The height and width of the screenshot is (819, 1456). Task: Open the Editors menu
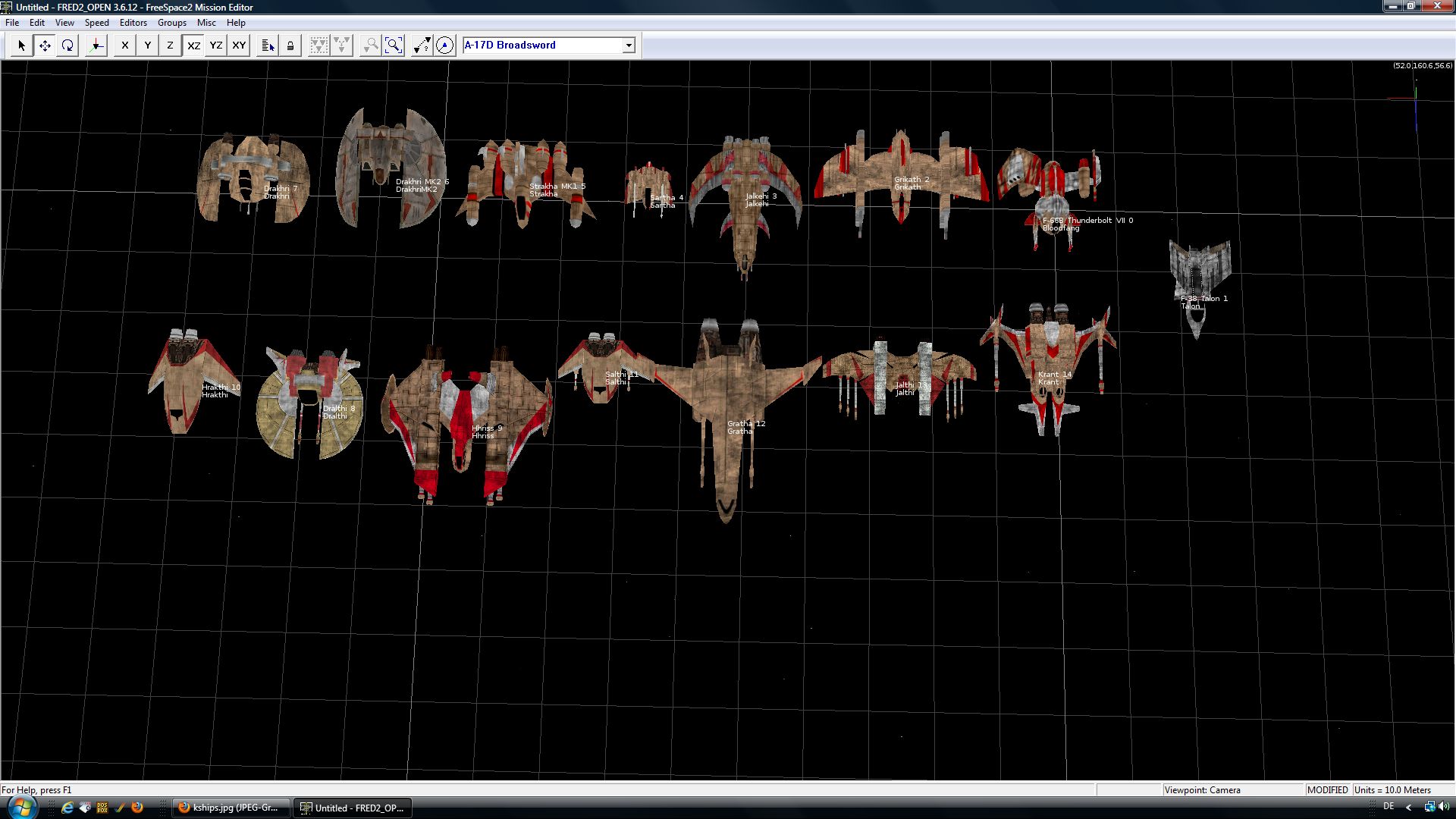tap(133, 23)
